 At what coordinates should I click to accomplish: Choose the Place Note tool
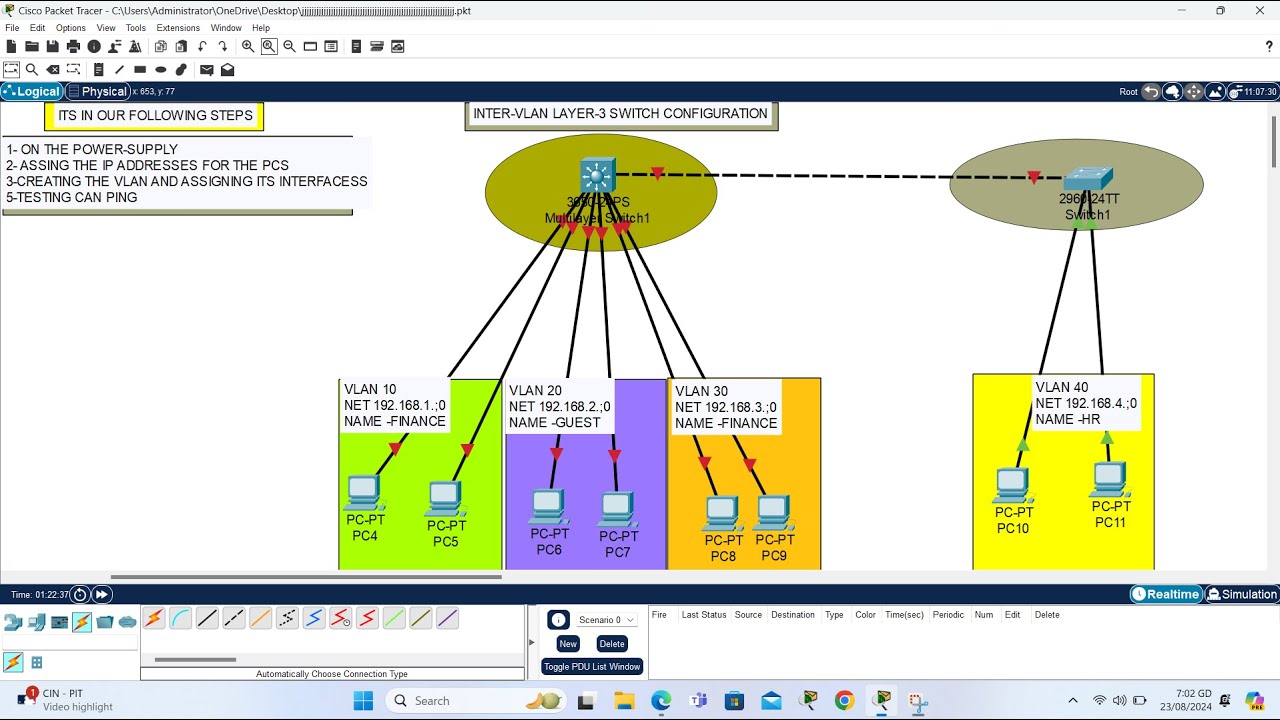point(98,70)
